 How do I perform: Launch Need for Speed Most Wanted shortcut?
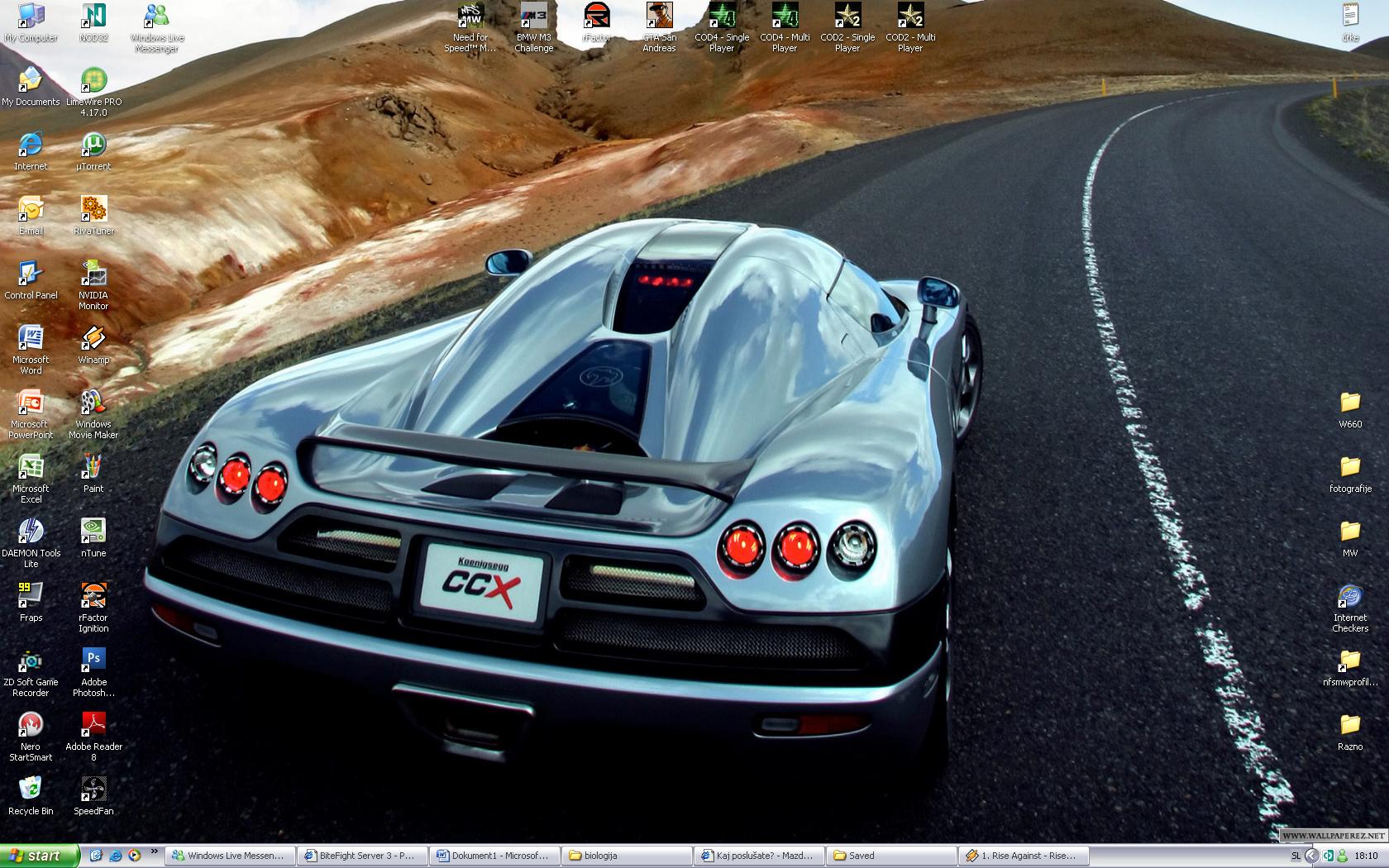(x=470, y=27)
